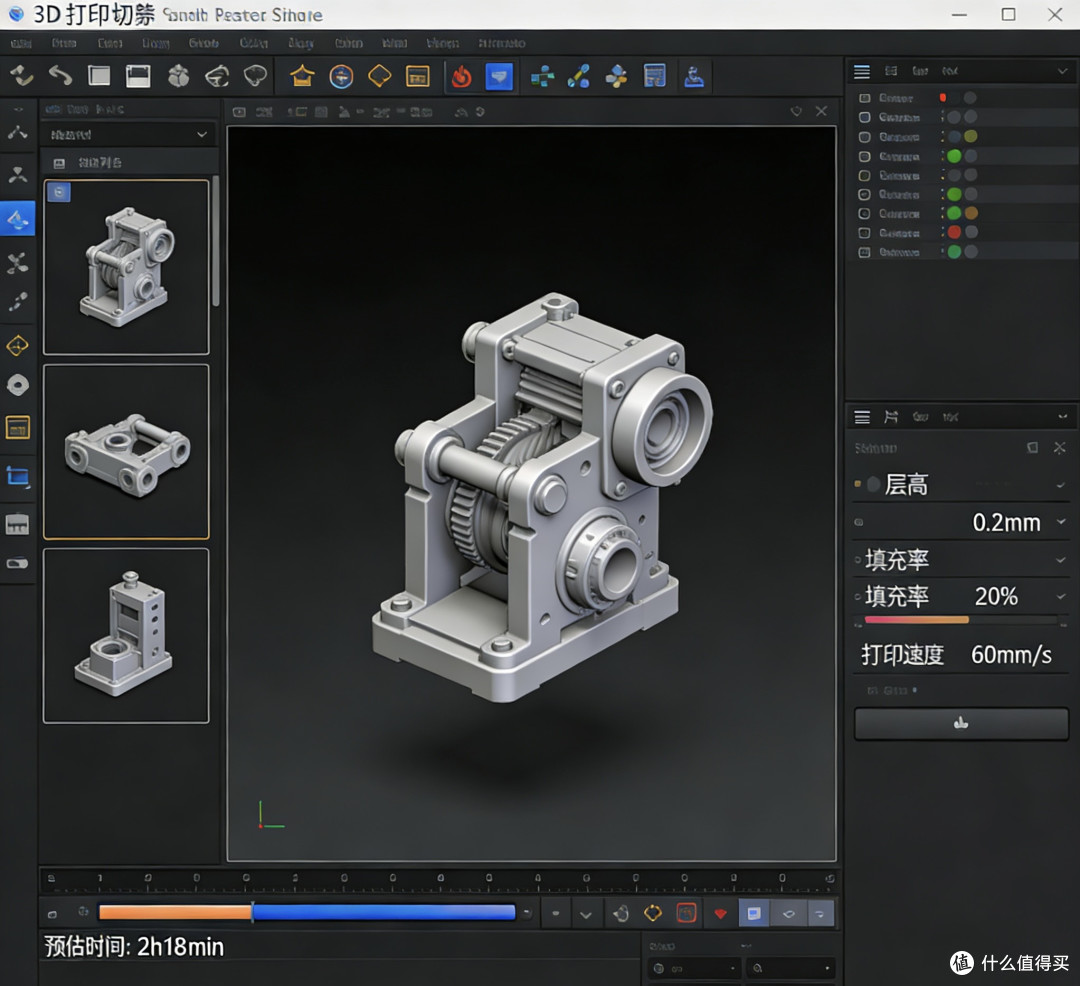Toggle checkbox of layer row with orange dot
The height and width of the screenshot is (986, 1080).
click(x=864, y=213)
